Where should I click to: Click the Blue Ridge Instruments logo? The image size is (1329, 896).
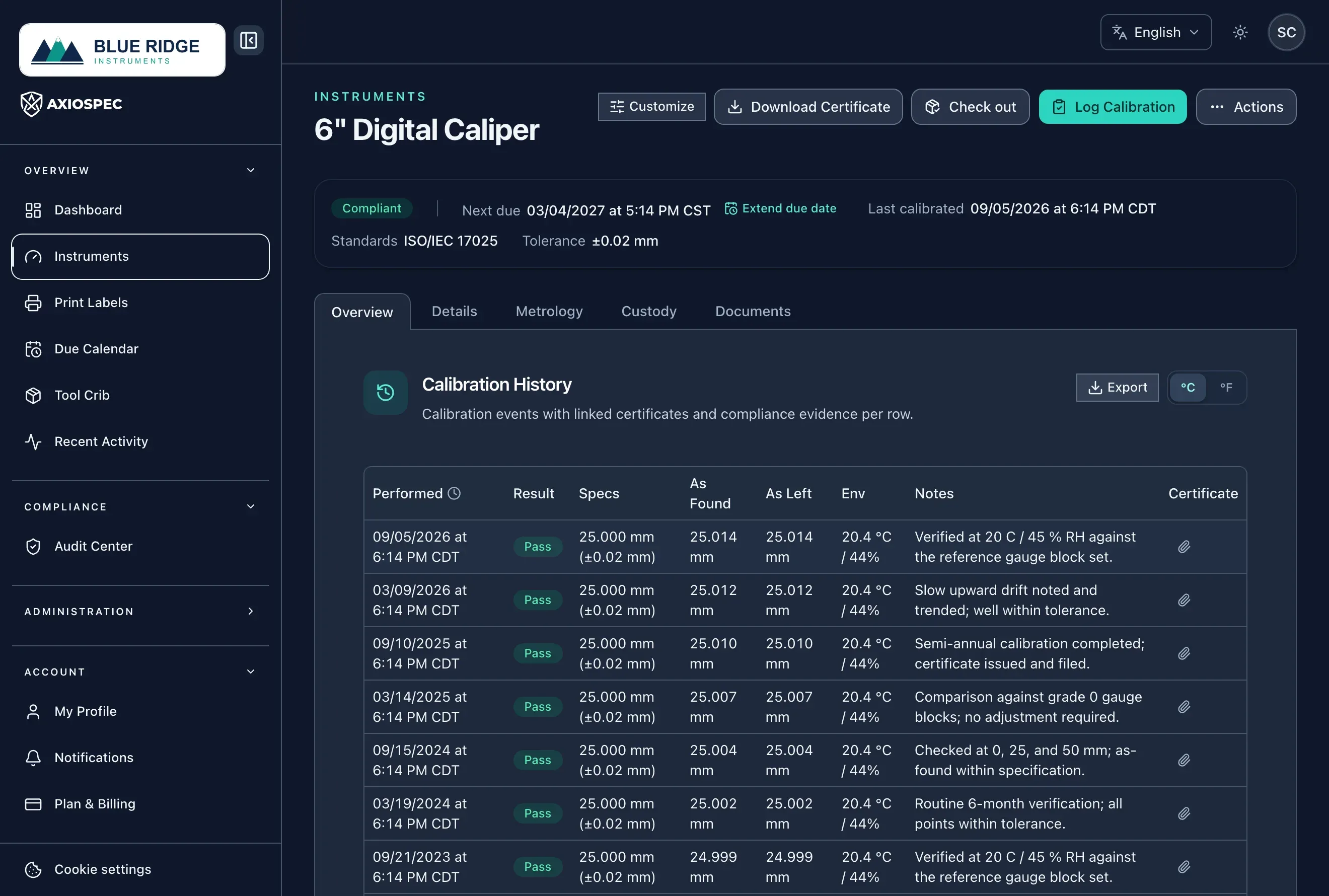click(x=122, y=50)
